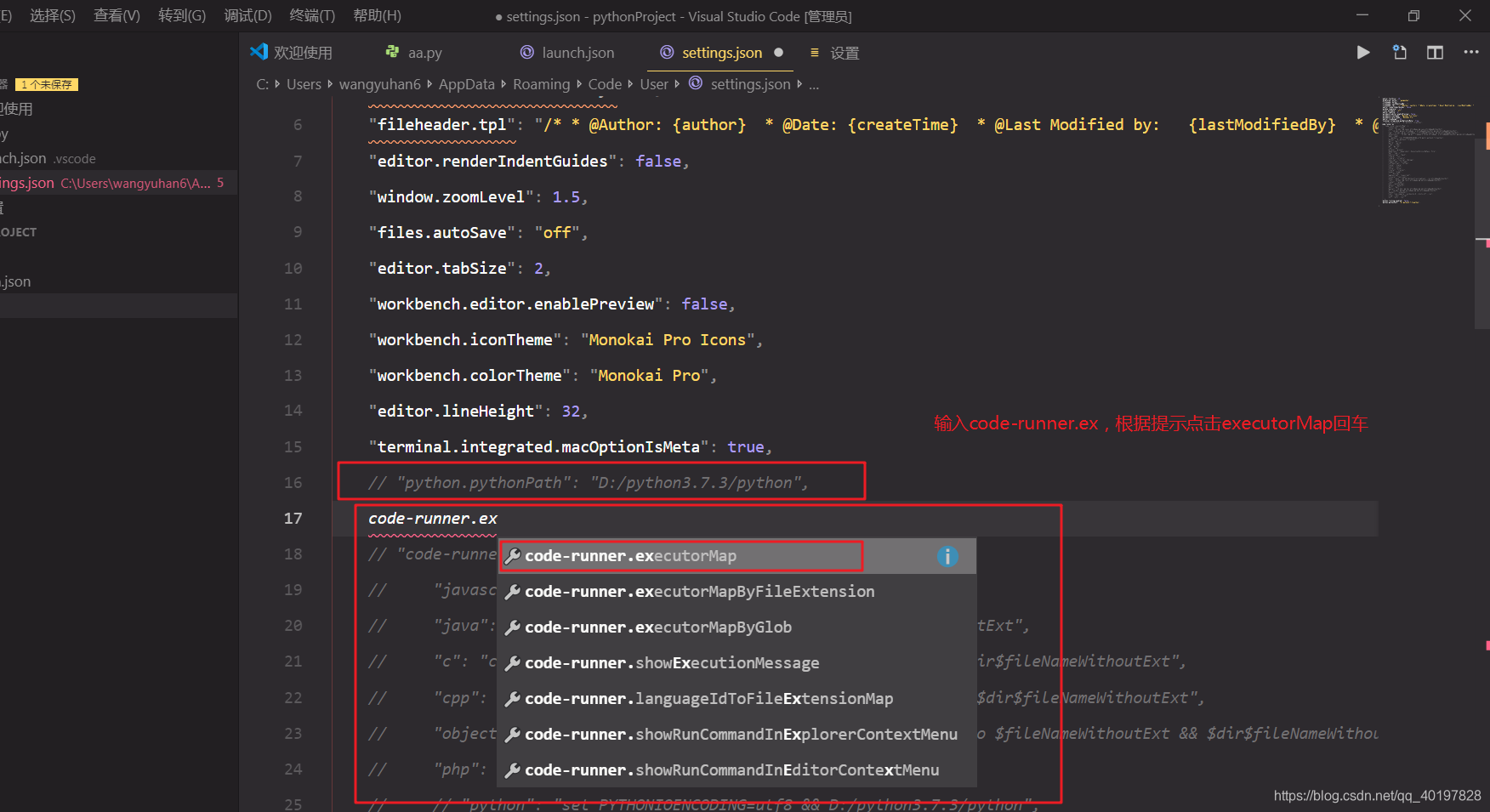
Task: Click the JSON icon on the launch.json tab
Action: pyautogui.click(x=527, y=52)
